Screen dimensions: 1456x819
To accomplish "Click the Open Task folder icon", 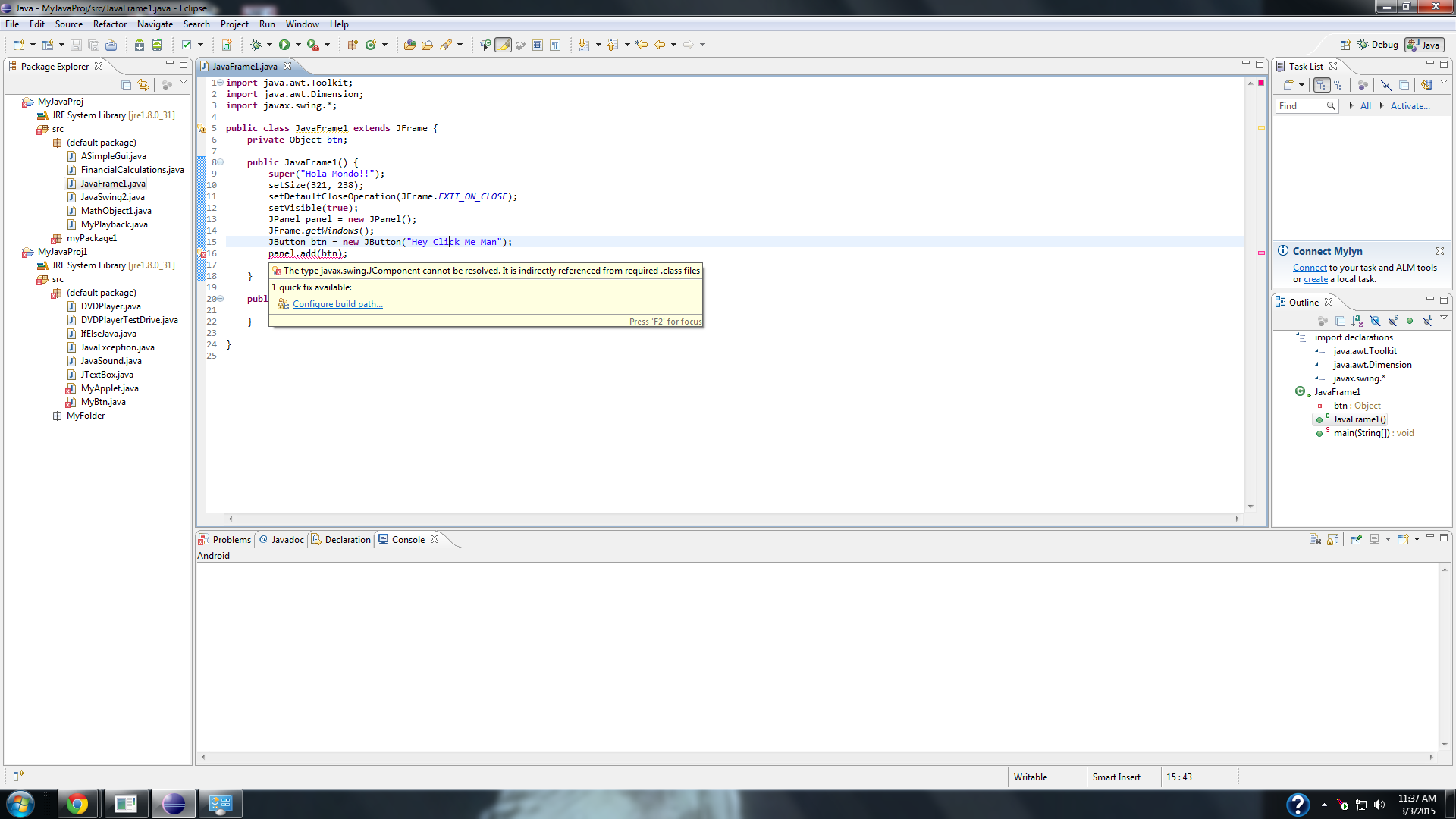I will coord(427,45).
